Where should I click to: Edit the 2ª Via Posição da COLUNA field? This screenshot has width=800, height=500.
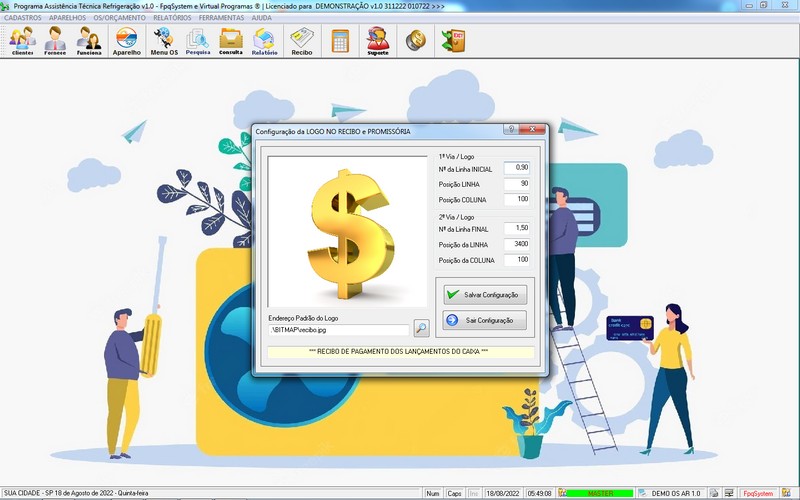pyautogui.click(x=517, y=260)
